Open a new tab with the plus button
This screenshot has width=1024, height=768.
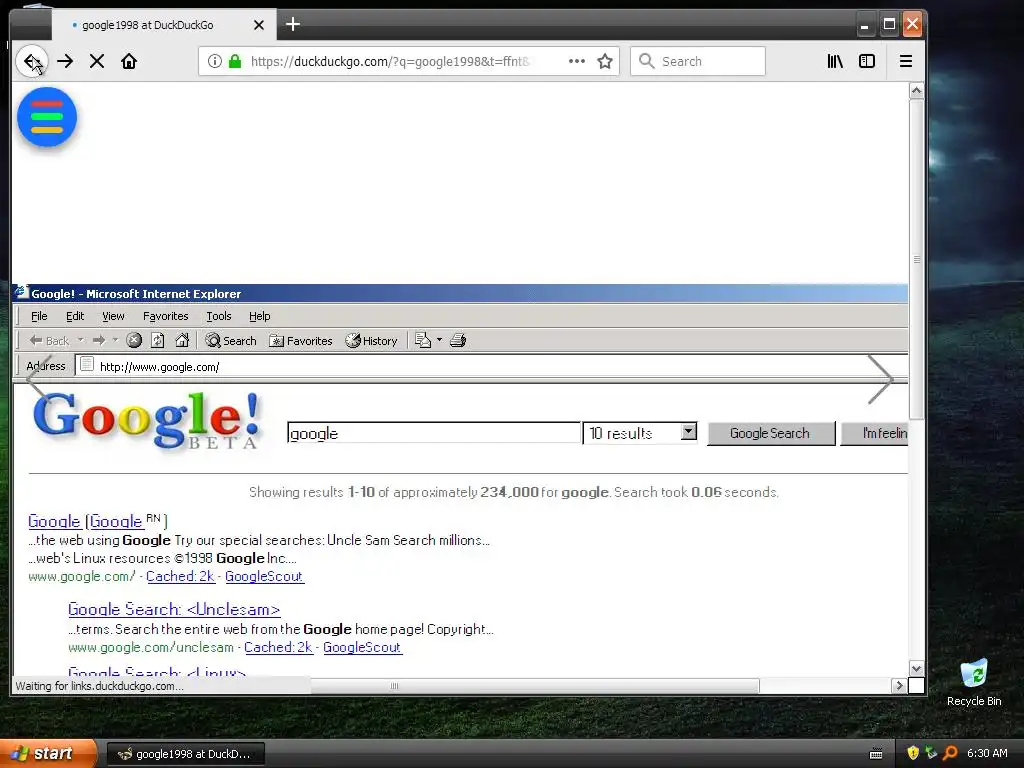click(x=293, y=24)
